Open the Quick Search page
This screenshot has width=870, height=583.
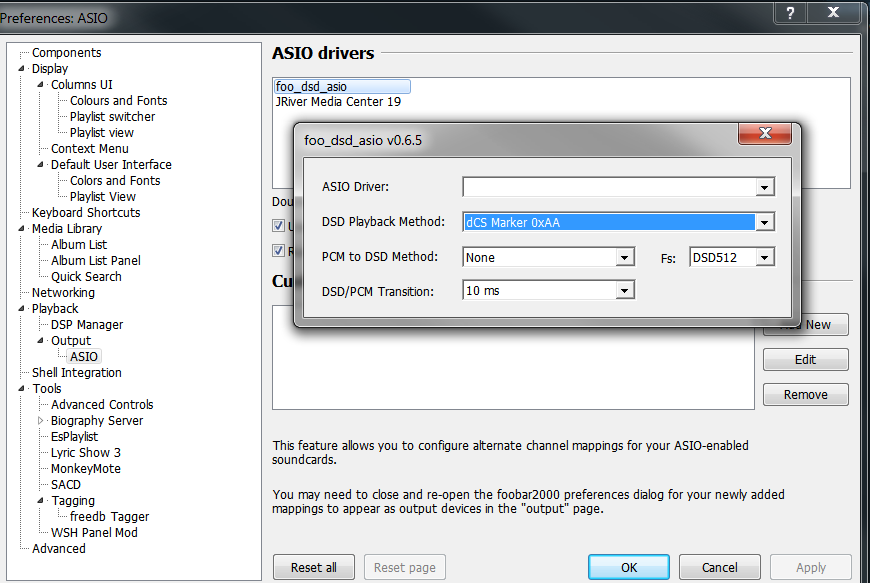(x=86, y=277)
